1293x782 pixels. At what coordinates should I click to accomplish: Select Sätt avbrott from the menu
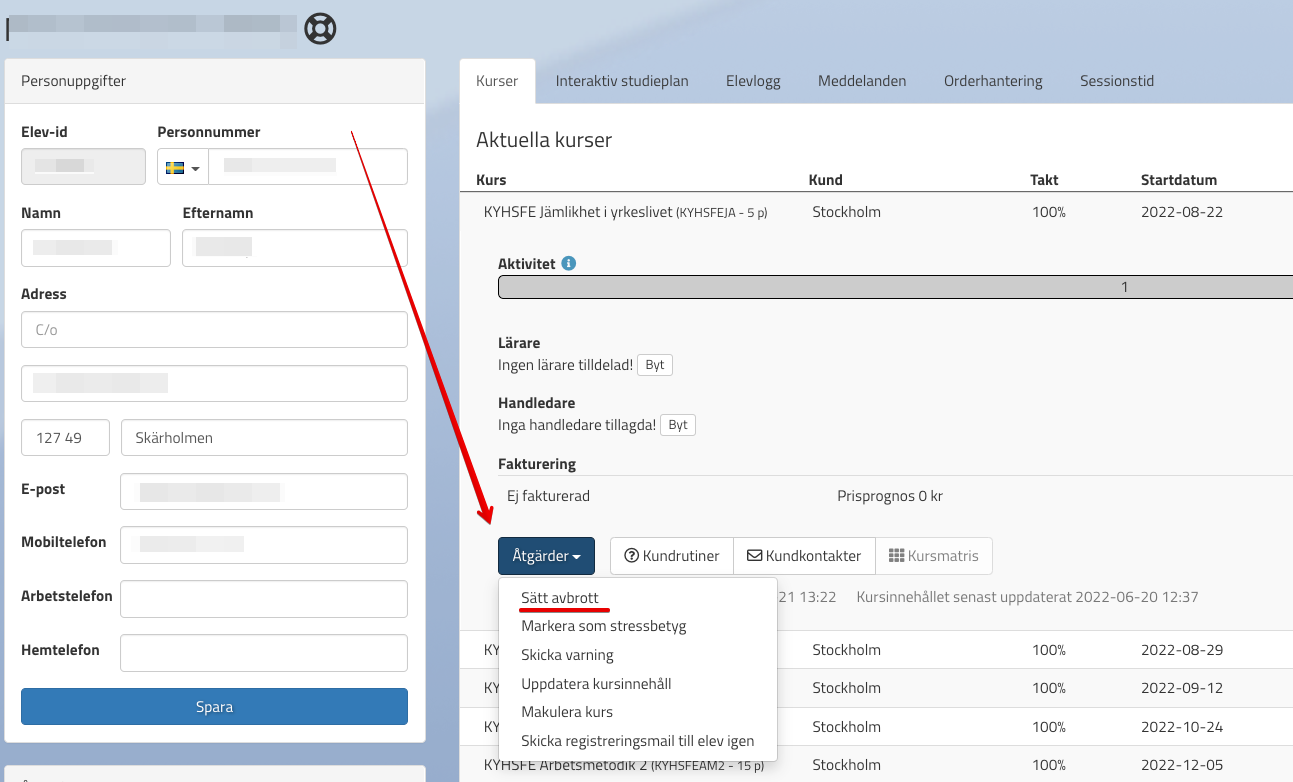(x=560, y=598)
